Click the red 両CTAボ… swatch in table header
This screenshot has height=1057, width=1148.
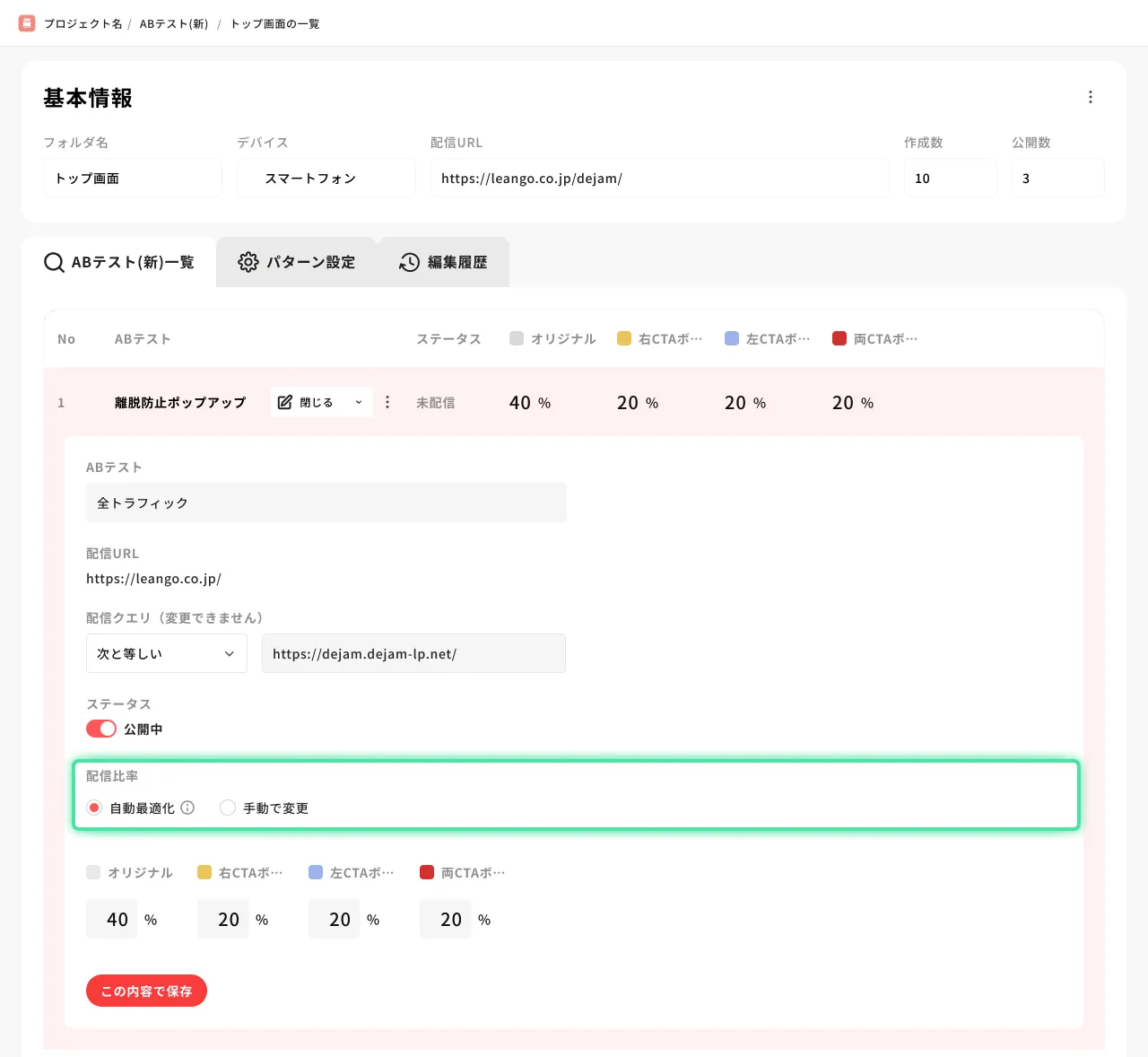pyautogui.click(x=839, y=338)
